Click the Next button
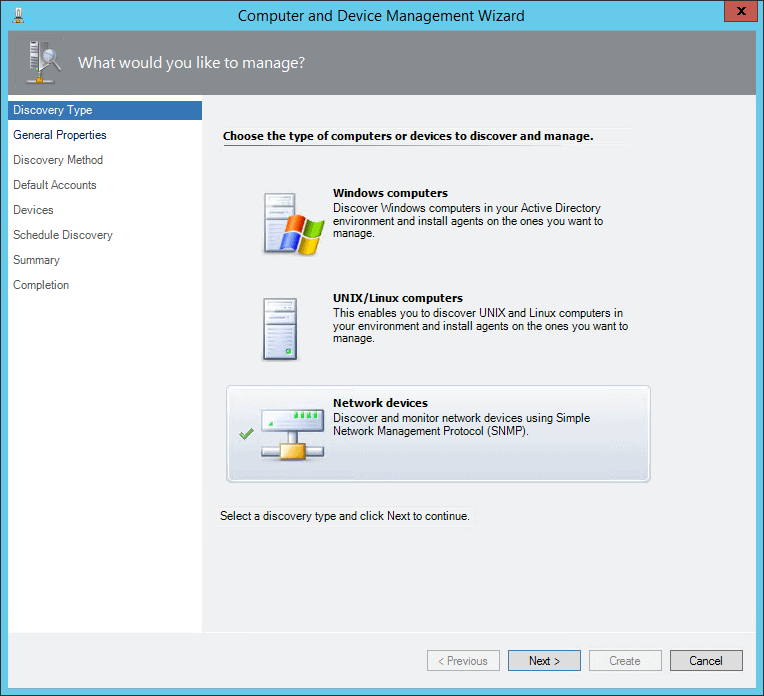764x696 pixels. point(544,660)
